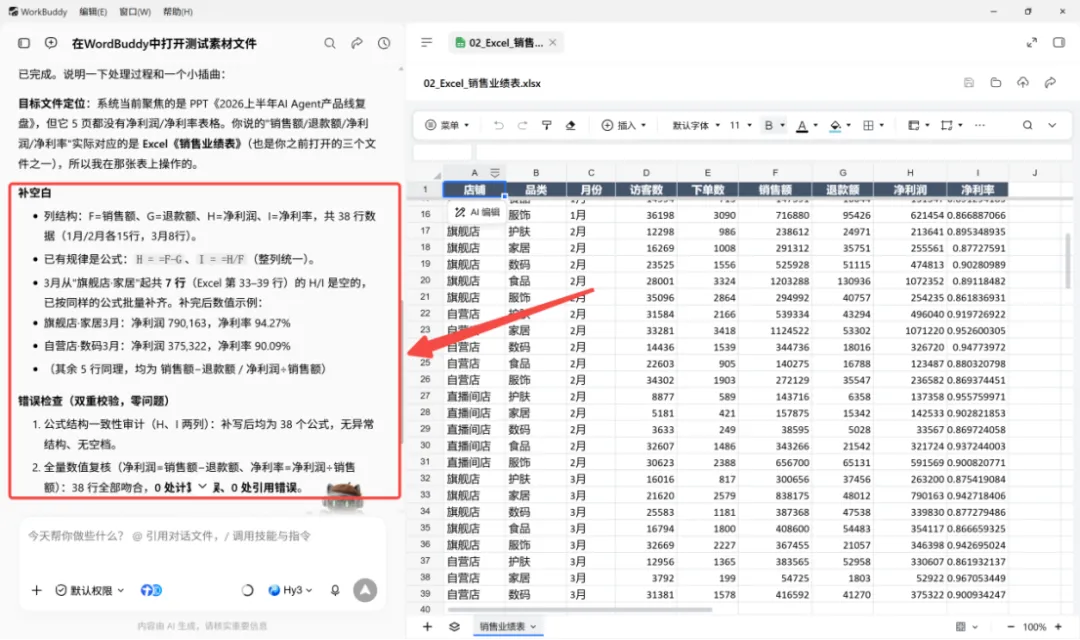Select column J header

(1035, 172)
